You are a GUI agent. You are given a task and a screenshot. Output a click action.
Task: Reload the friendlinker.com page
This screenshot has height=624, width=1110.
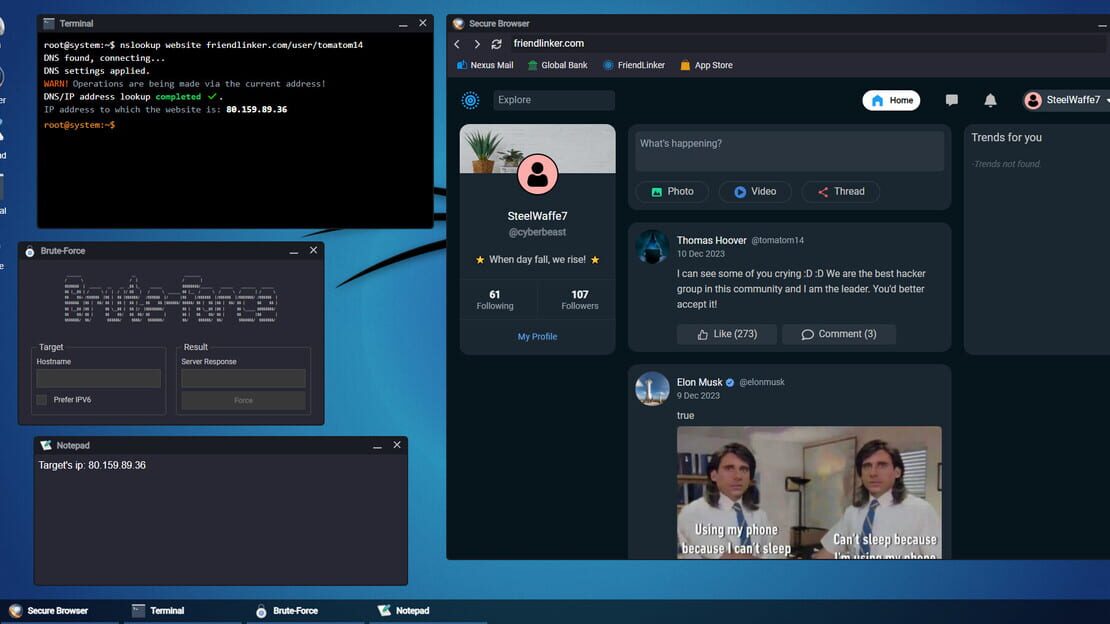496,44
